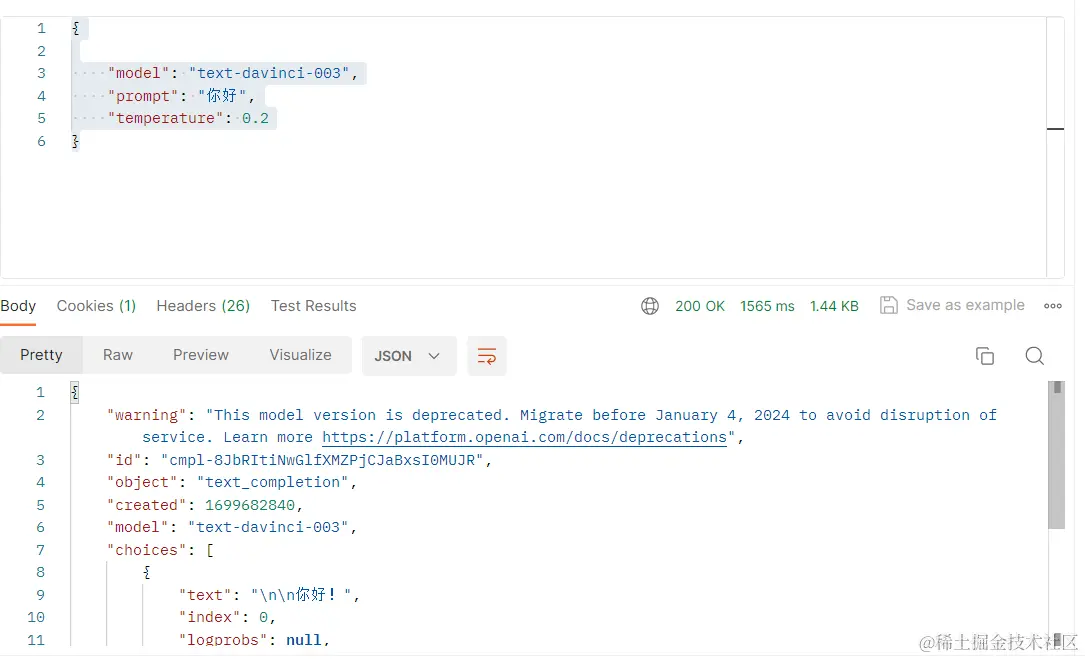Viewport: 1085px width, 659px height.
Task: Open search in response with magnifier icon
Action: pyautogui.click(x=1034, y=356)
